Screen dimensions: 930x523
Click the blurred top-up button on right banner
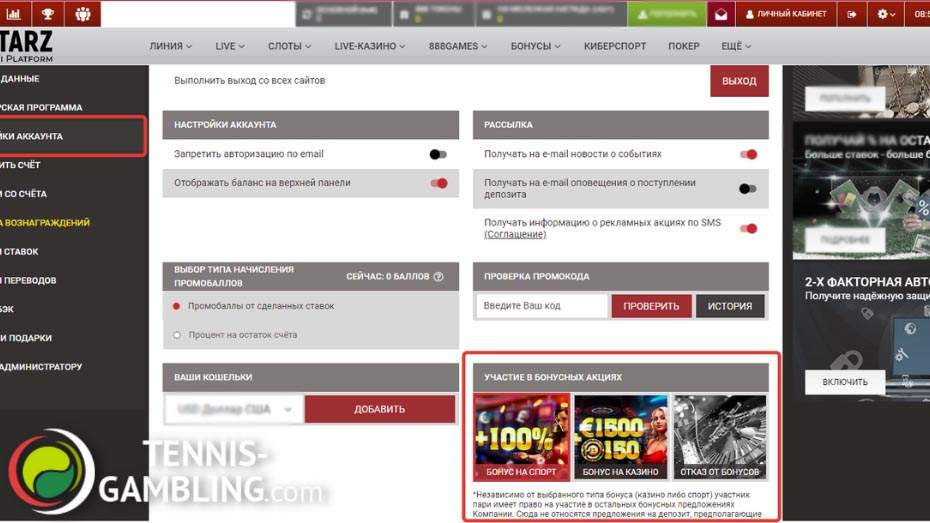845,98
